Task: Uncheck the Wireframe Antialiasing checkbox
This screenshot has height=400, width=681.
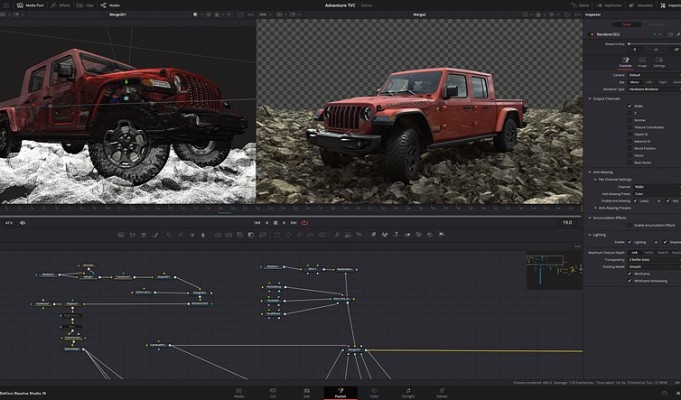Action: click(630, 281)
